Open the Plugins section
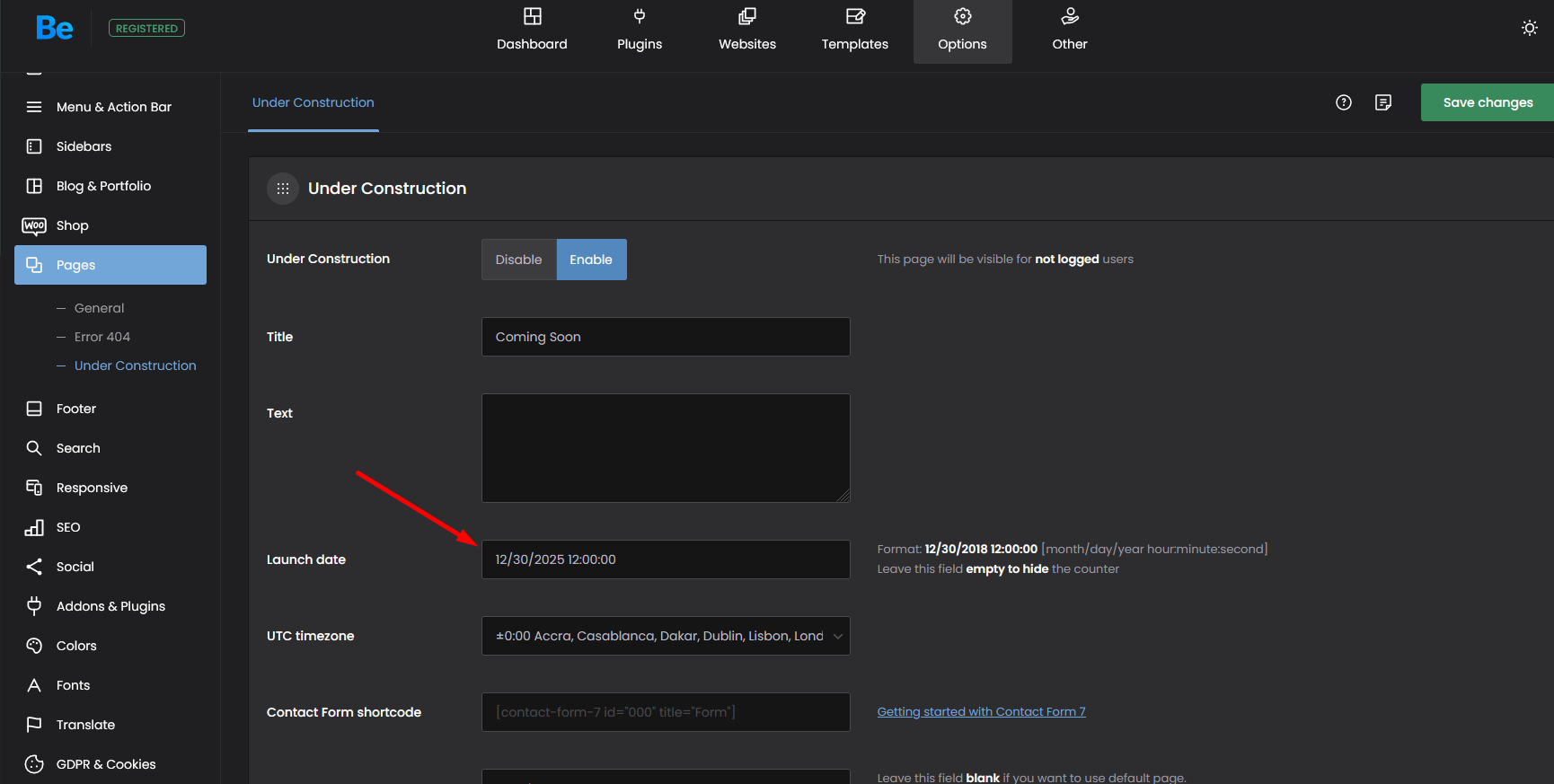1554x784 pixels. pos(640,31)
